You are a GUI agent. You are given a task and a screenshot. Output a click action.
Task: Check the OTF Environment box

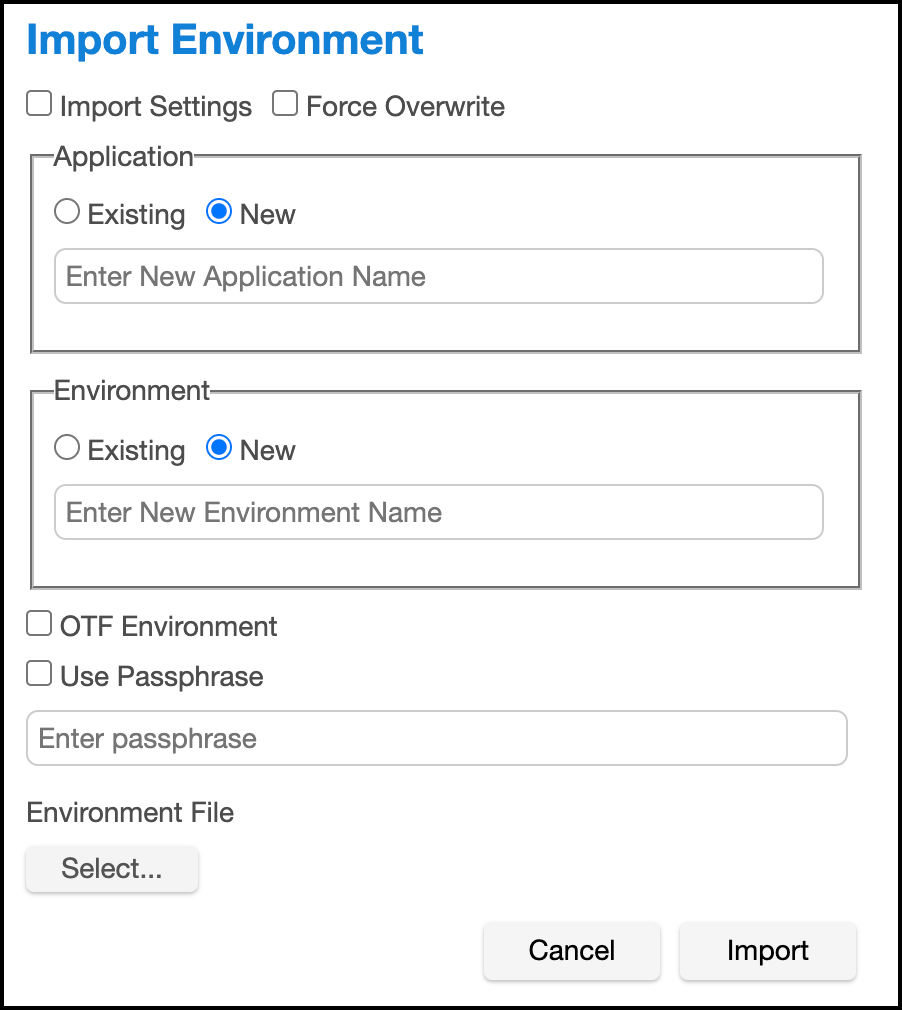coord(40,625)
